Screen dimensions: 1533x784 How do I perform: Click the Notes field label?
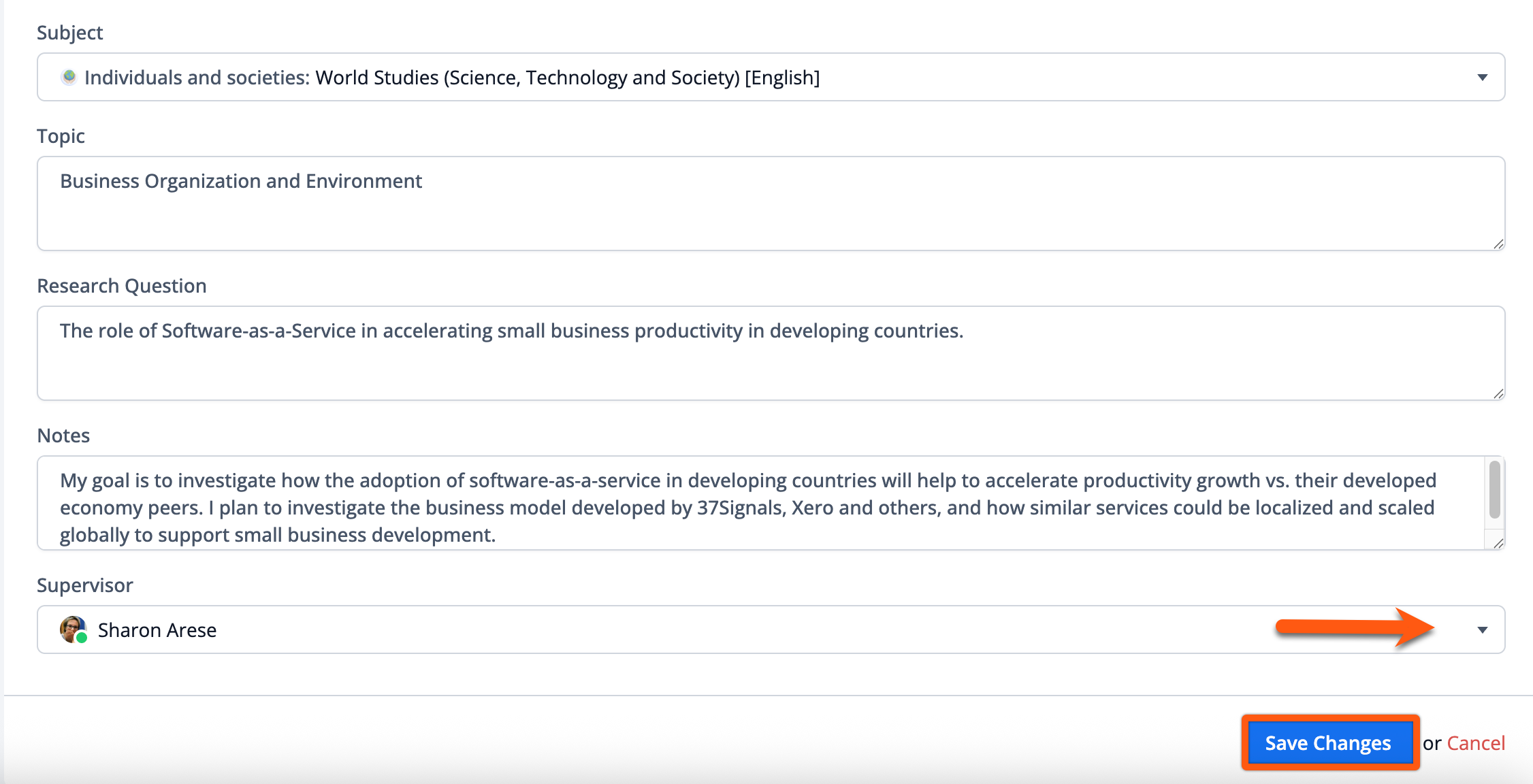point(63,436)
